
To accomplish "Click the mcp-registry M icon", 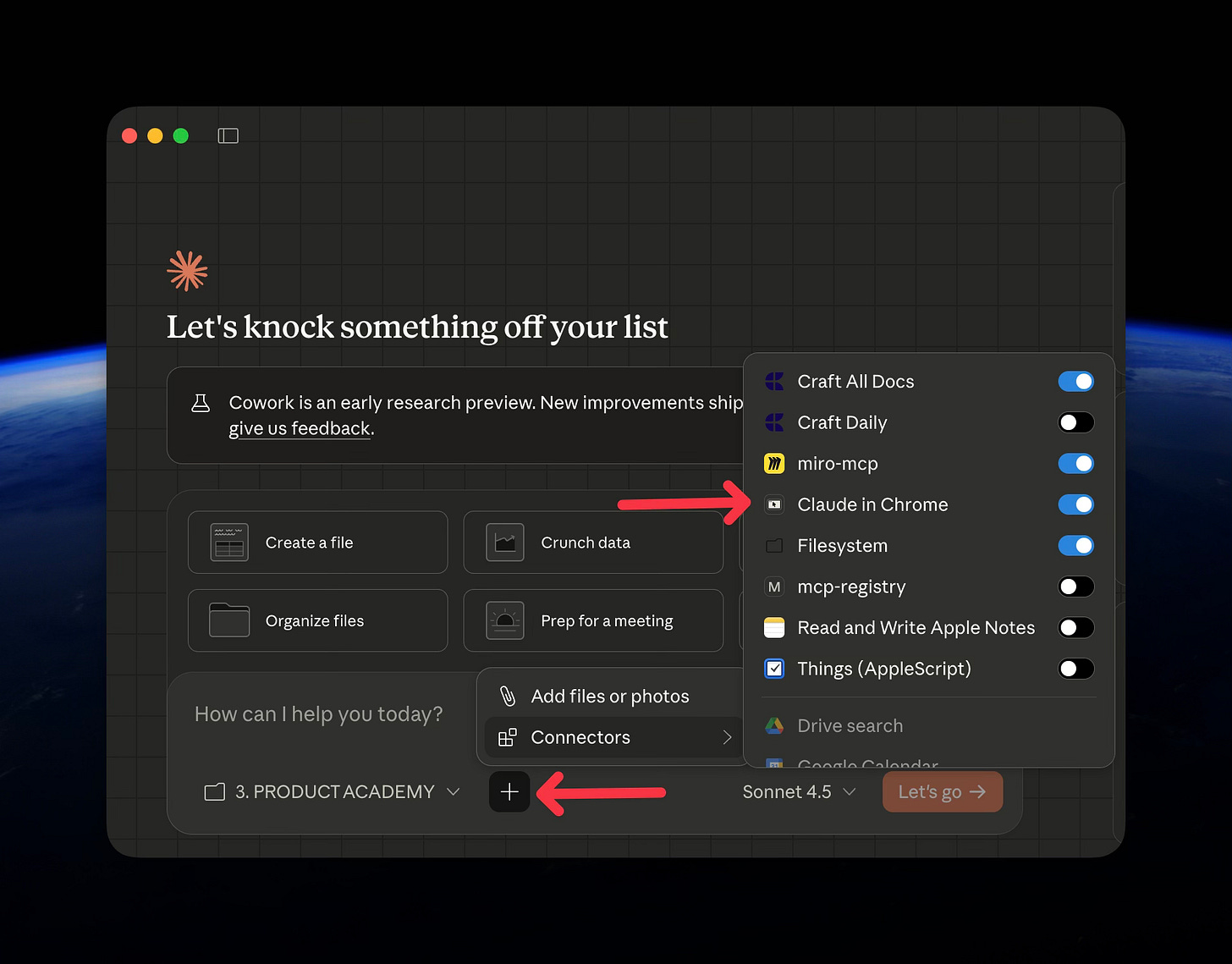I will click(774, 587).
